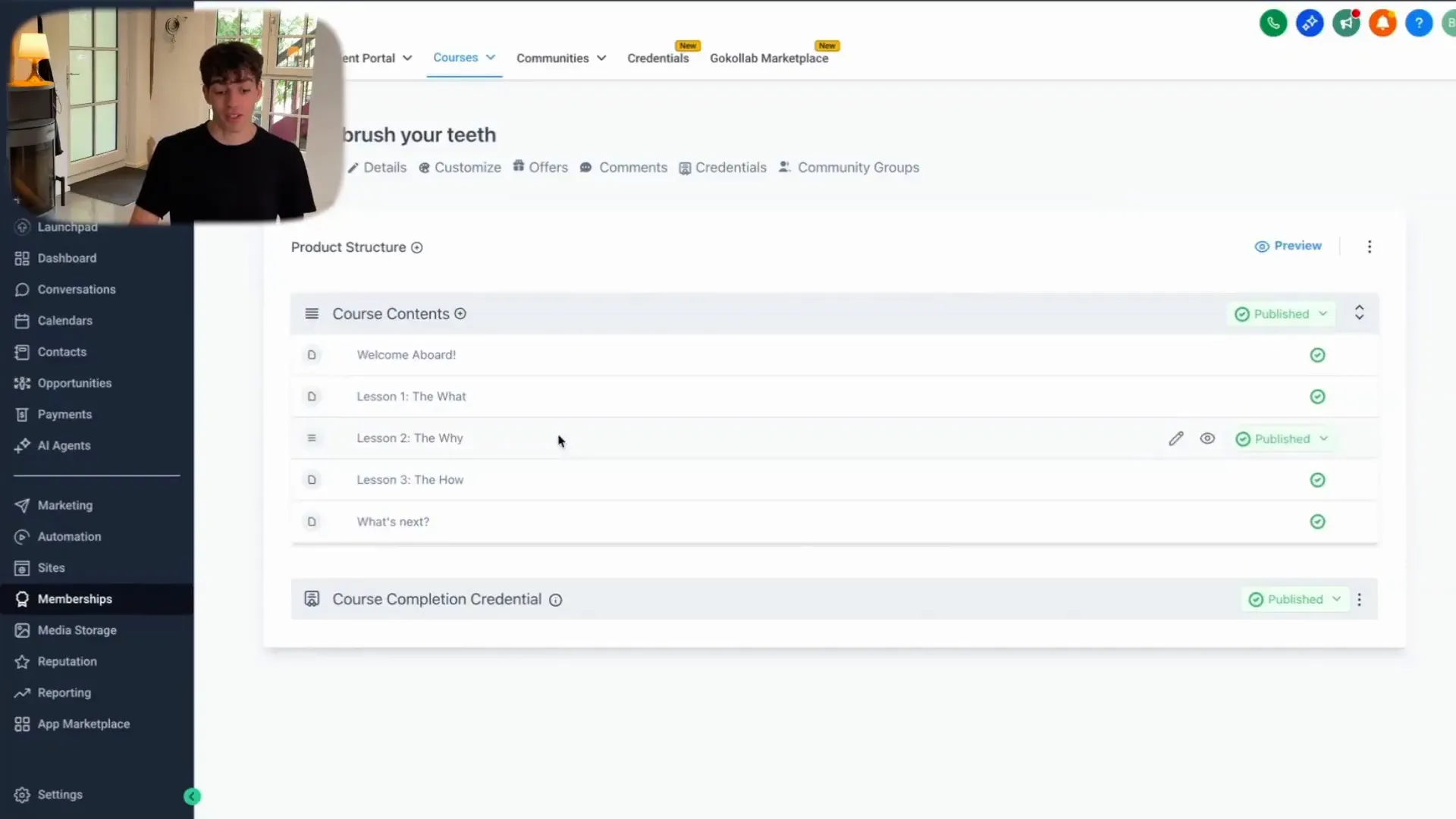
Task: Toggle published status checkmark on Welcome Aboard!
Action: 1317,354
